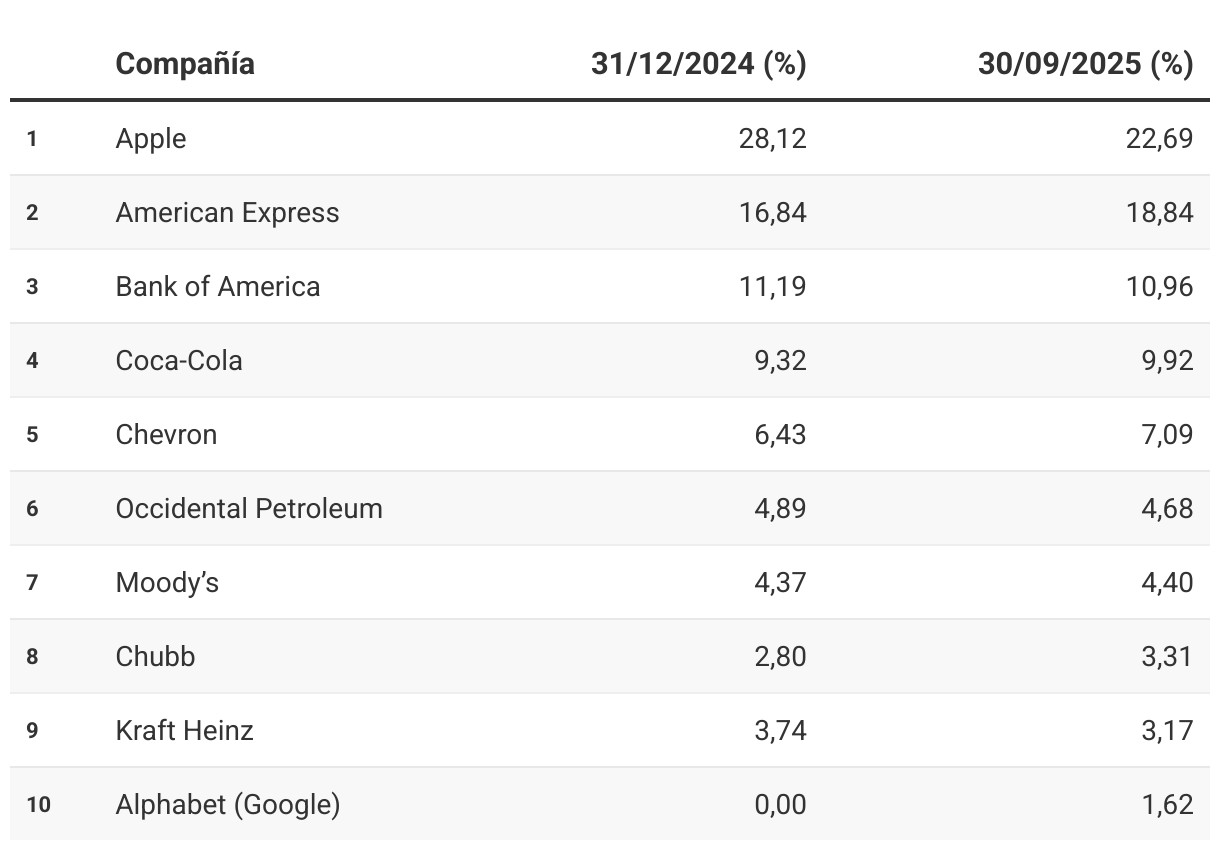Select the Apple company cell
This screenshot has height=850, width=1220.
pyautogui.click(x=151, y=138)
